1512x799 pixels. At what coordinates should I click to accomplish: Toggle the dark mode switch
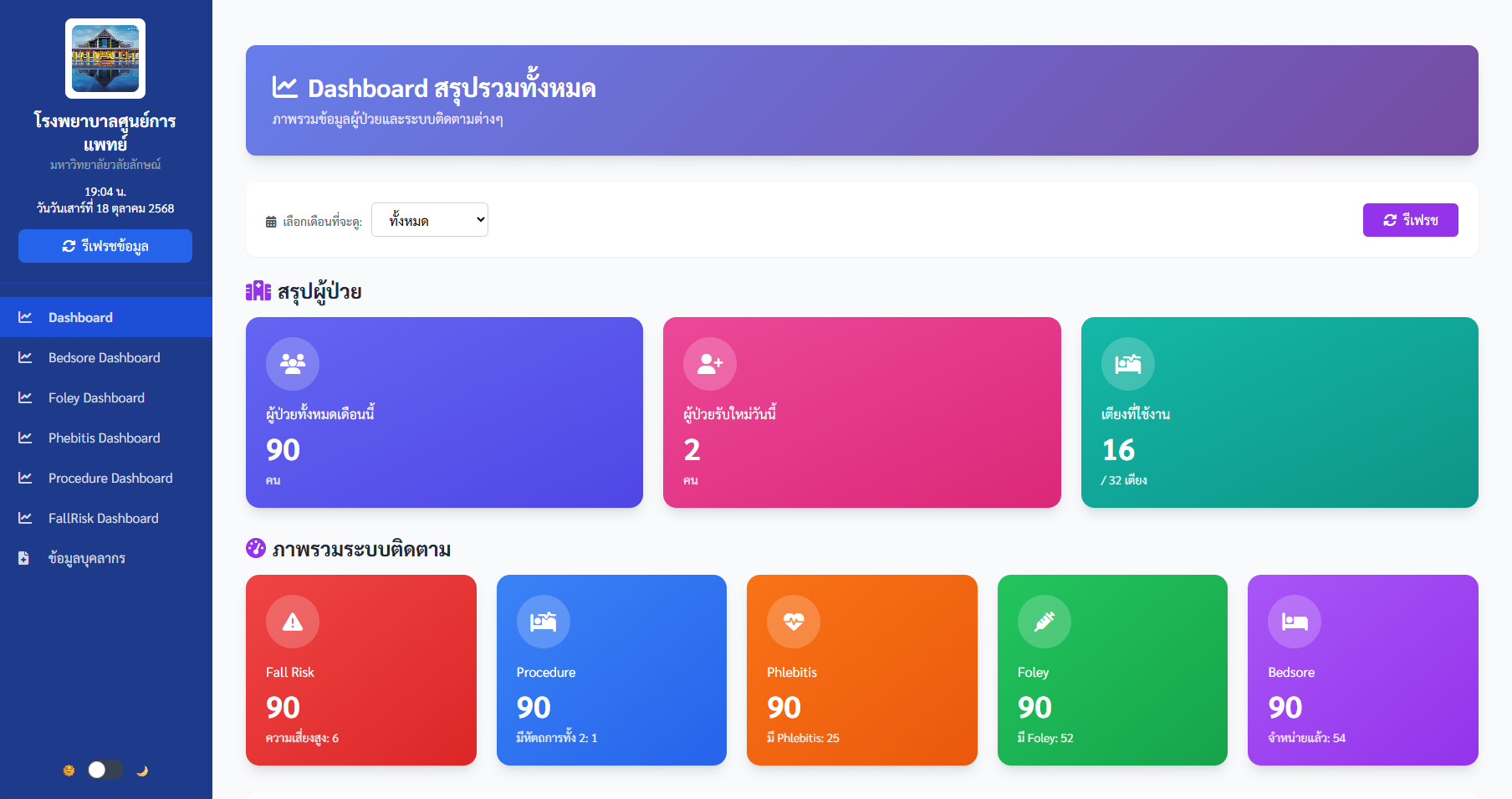pos(105,770)
